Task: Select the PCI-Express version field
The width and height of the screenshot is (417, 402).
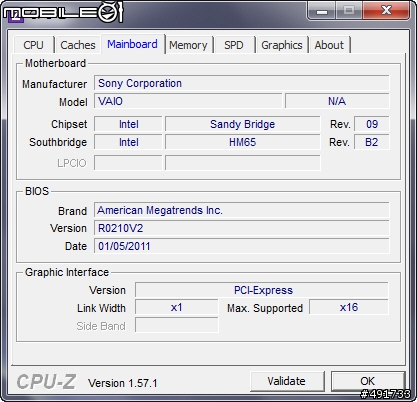Action: pyautogui.click(x=262, y=290)
